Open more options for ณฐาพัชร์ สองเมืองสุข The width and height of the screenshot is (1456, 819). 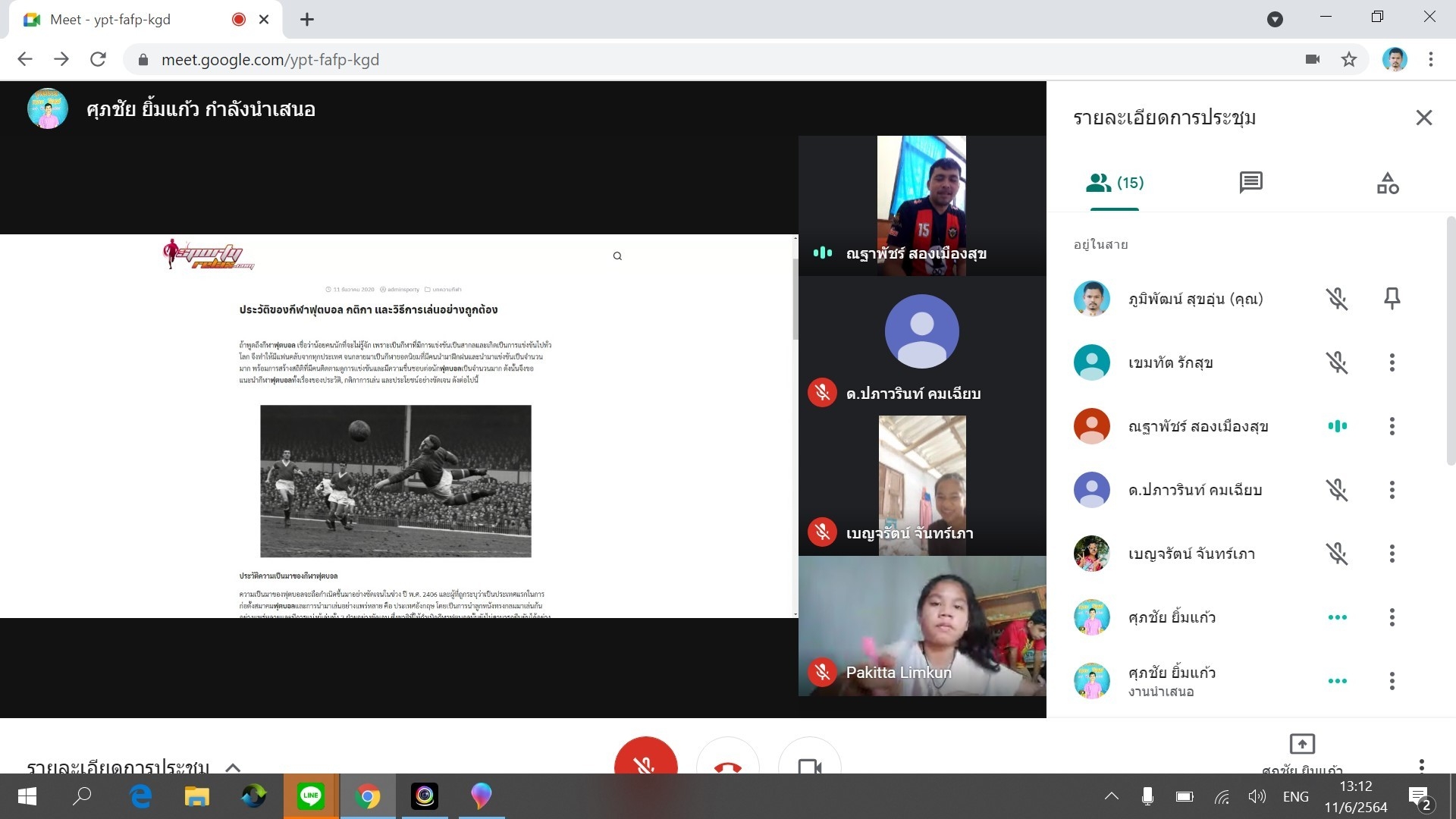point(1392,426)
